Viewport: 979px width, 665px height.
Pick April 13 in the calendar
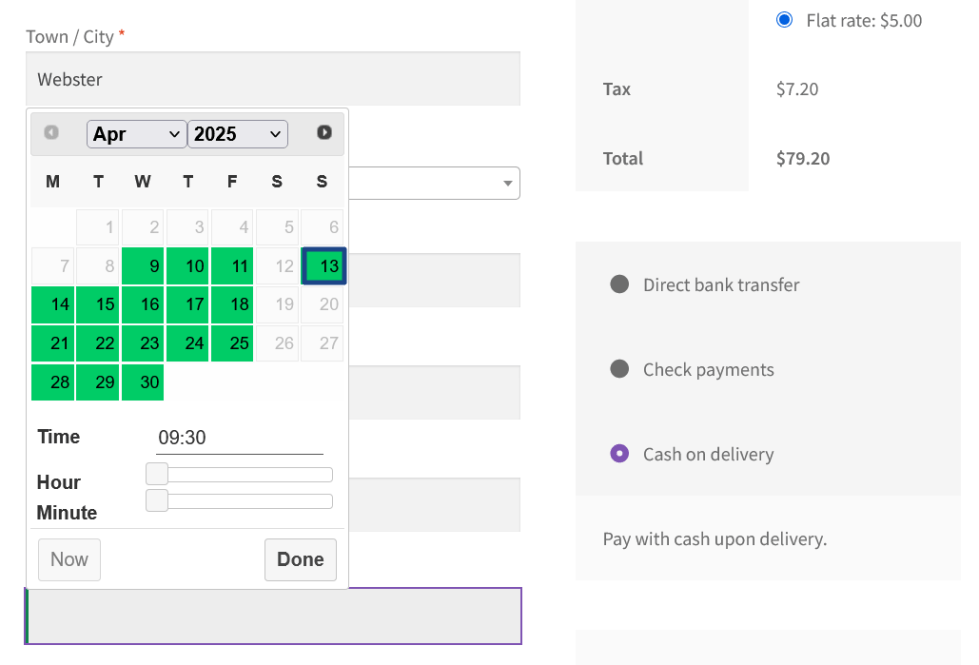324,266
